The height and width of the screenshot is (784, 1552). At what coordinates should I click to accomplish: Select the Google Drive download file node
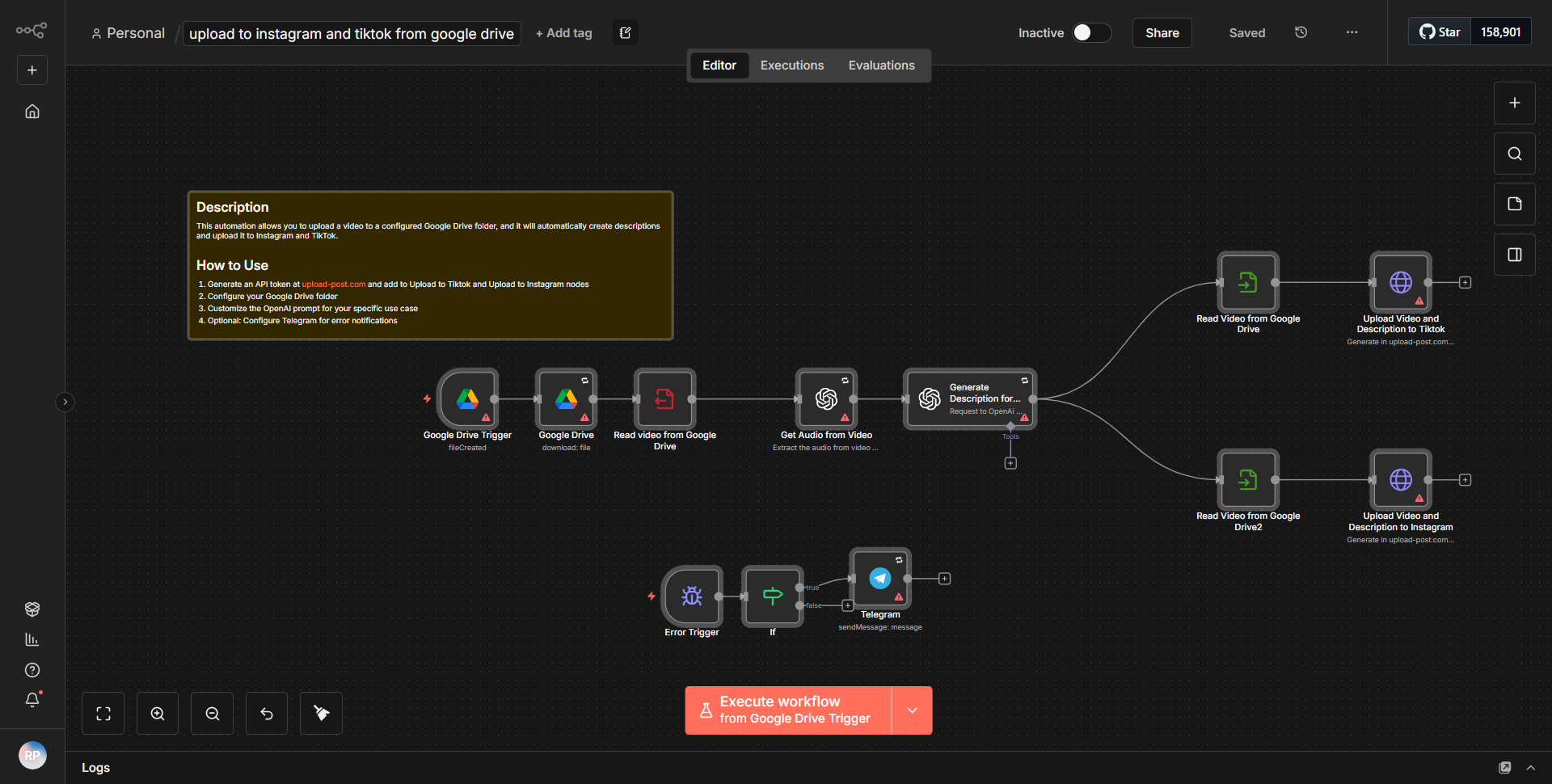(x=566, y=398)
